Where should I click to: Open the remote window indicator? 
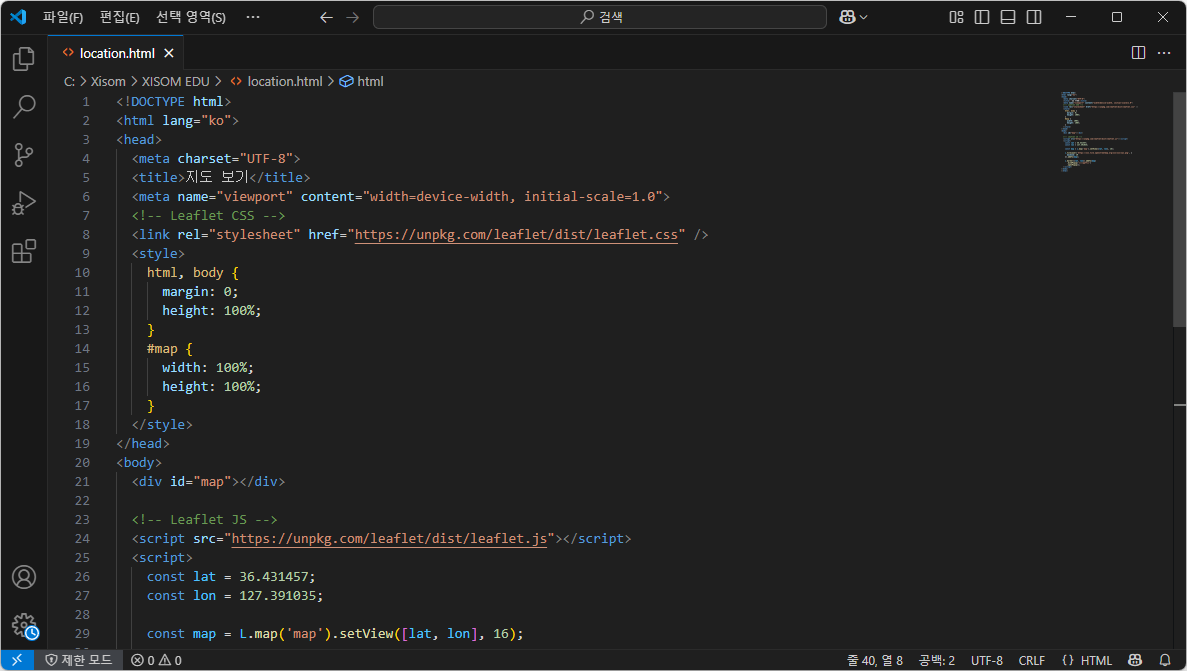tap(17, 660)
